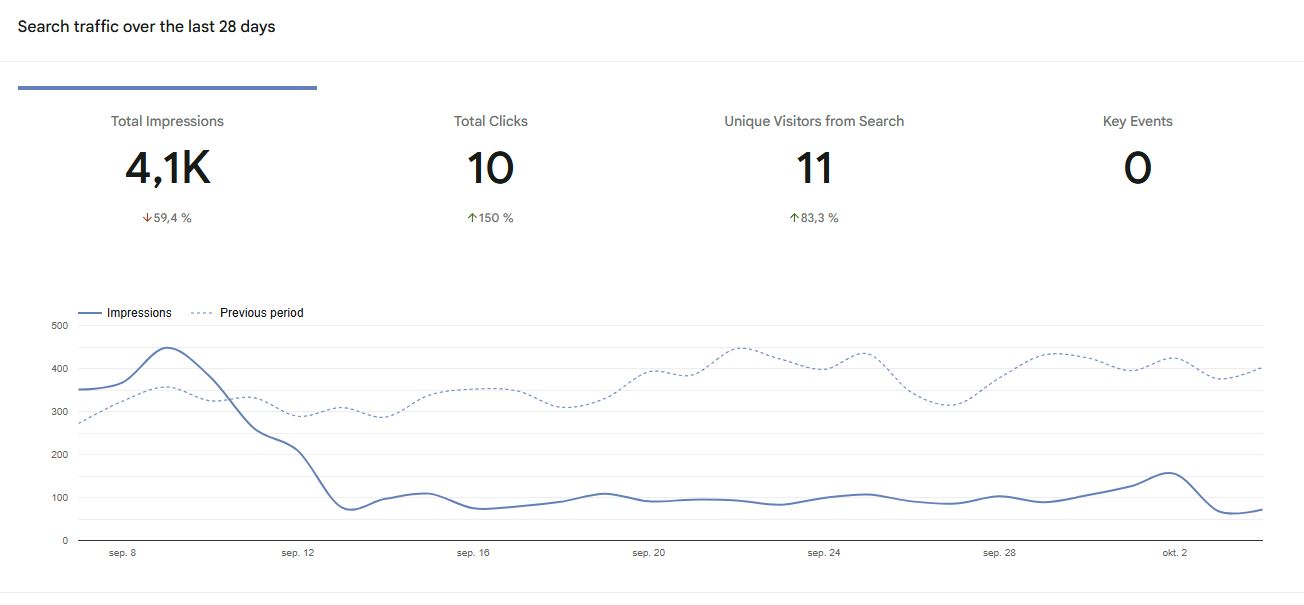The height and width of the screenshot is (605, 1304).
Task: Click the green up arrow beside 150 %
Action: point(472,218)
